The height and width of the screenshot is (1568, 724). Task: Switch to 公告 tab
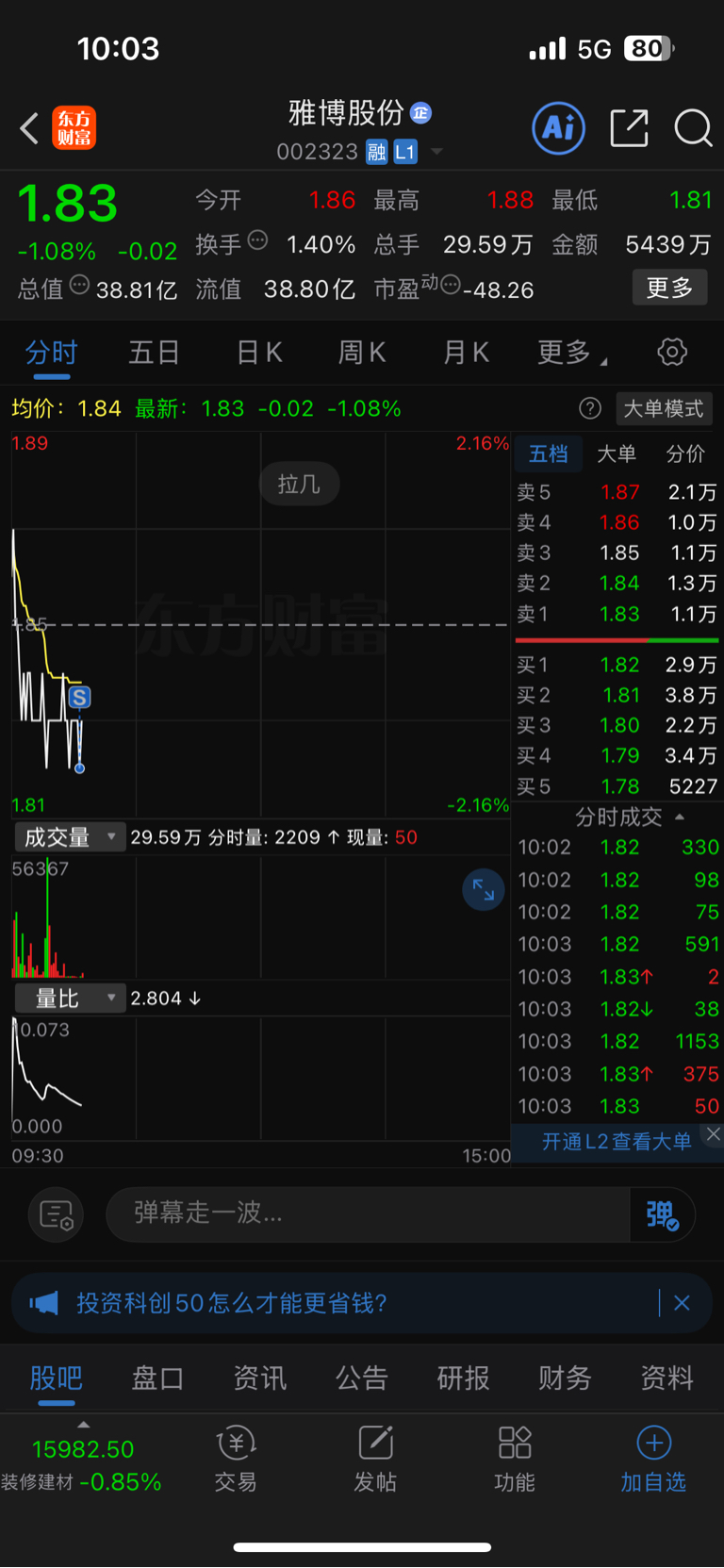[361, 1378]
